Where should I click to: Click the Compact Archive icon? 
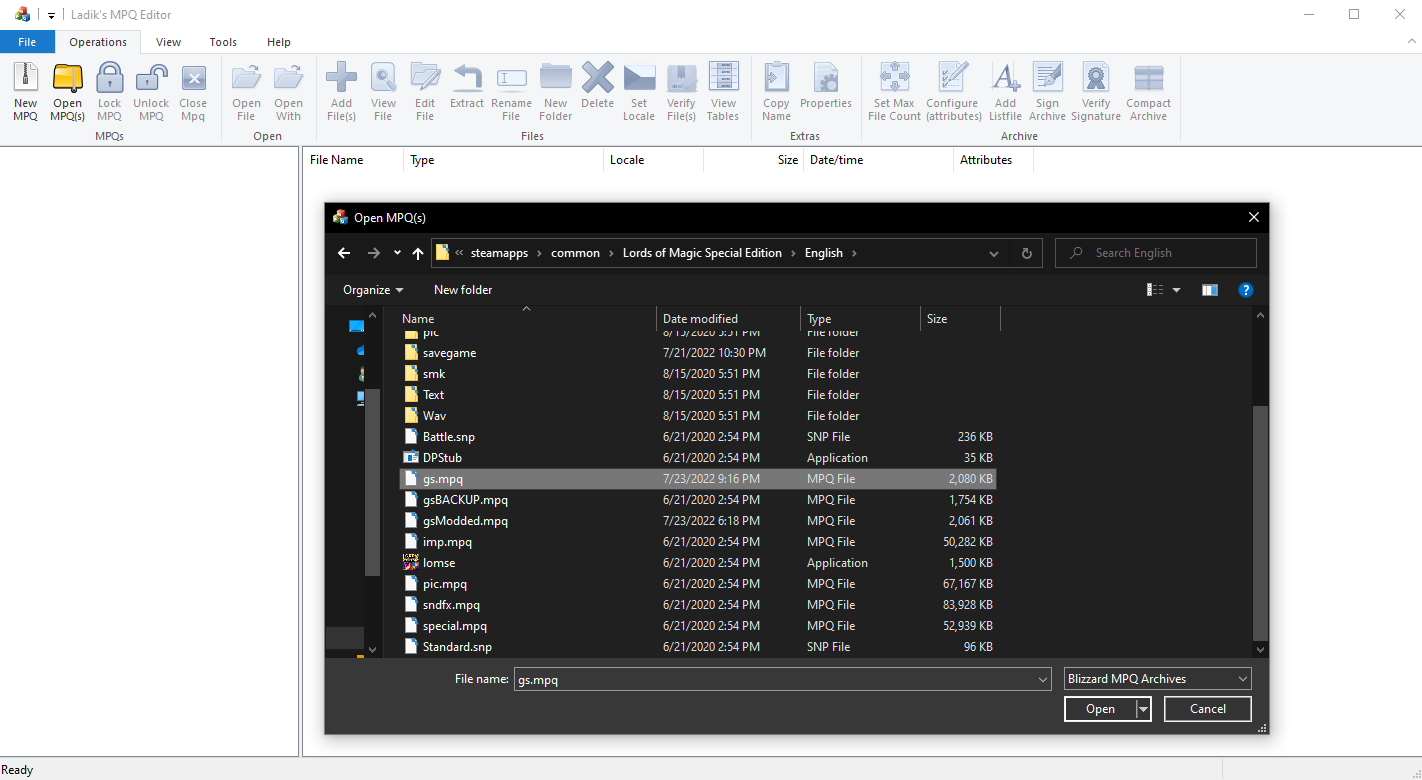(1148, 78)
